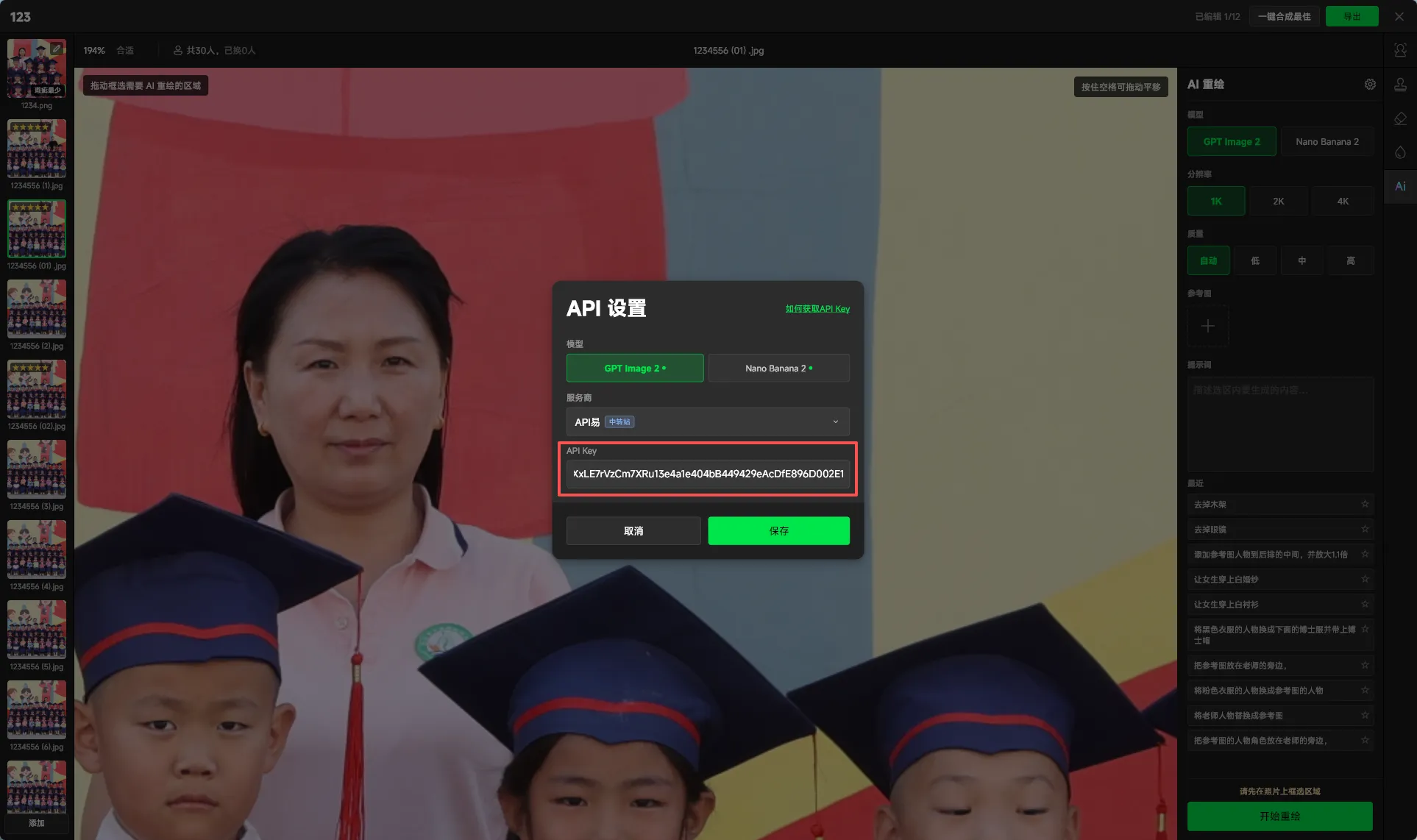The width and height of the screenshot is (1417, 840).
Task: Star the 将粉色衣服的人物换成参考图的人物 prompt
Action: [x=1365, y=690]
